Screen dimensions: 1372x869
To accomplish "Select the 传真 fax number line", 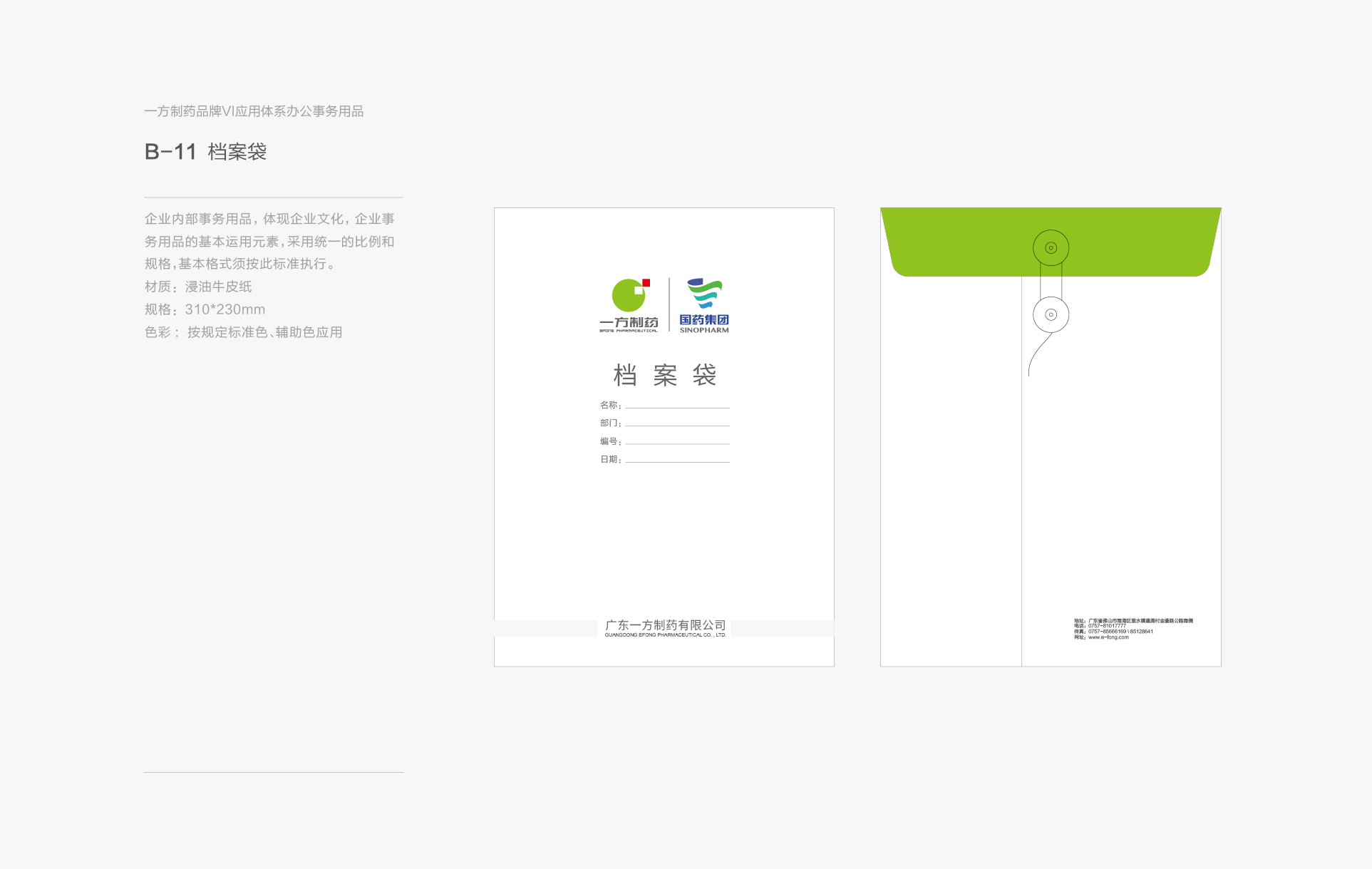I will (x=1113, y=632).
